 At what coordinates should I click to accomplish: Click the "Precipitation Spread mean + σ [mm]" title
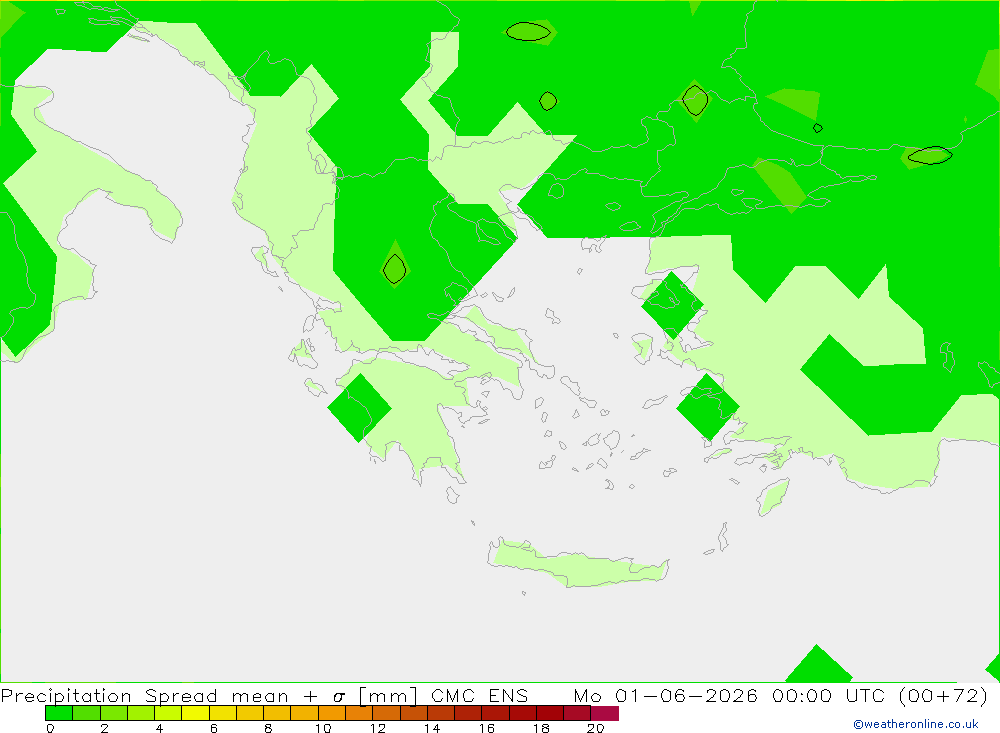pyautogui.click(x=209, y=696)
